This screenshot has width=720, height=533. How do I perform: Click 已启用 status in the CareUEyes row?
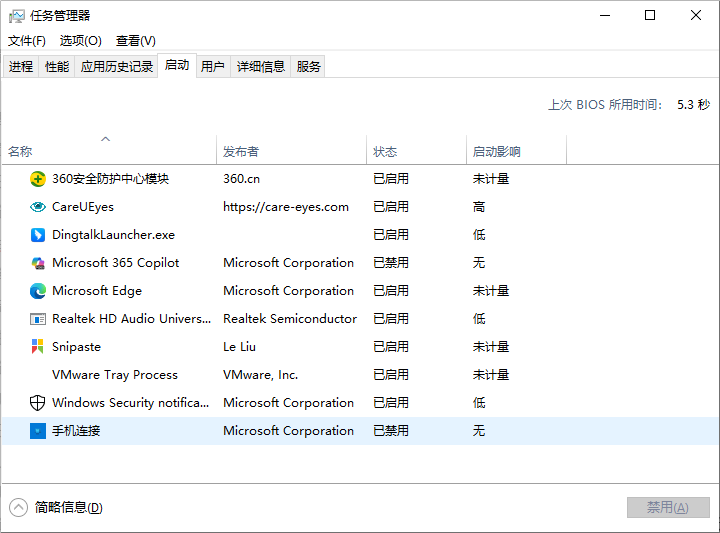(391, 207)
